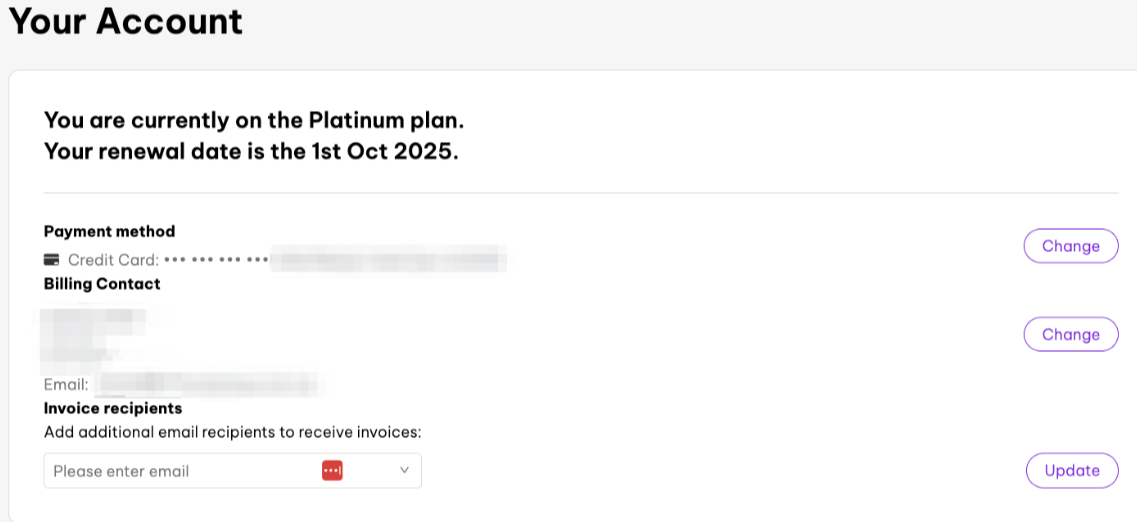Click the credit card icon under Payment method
1137x522 pixels.
pos(52,260)
